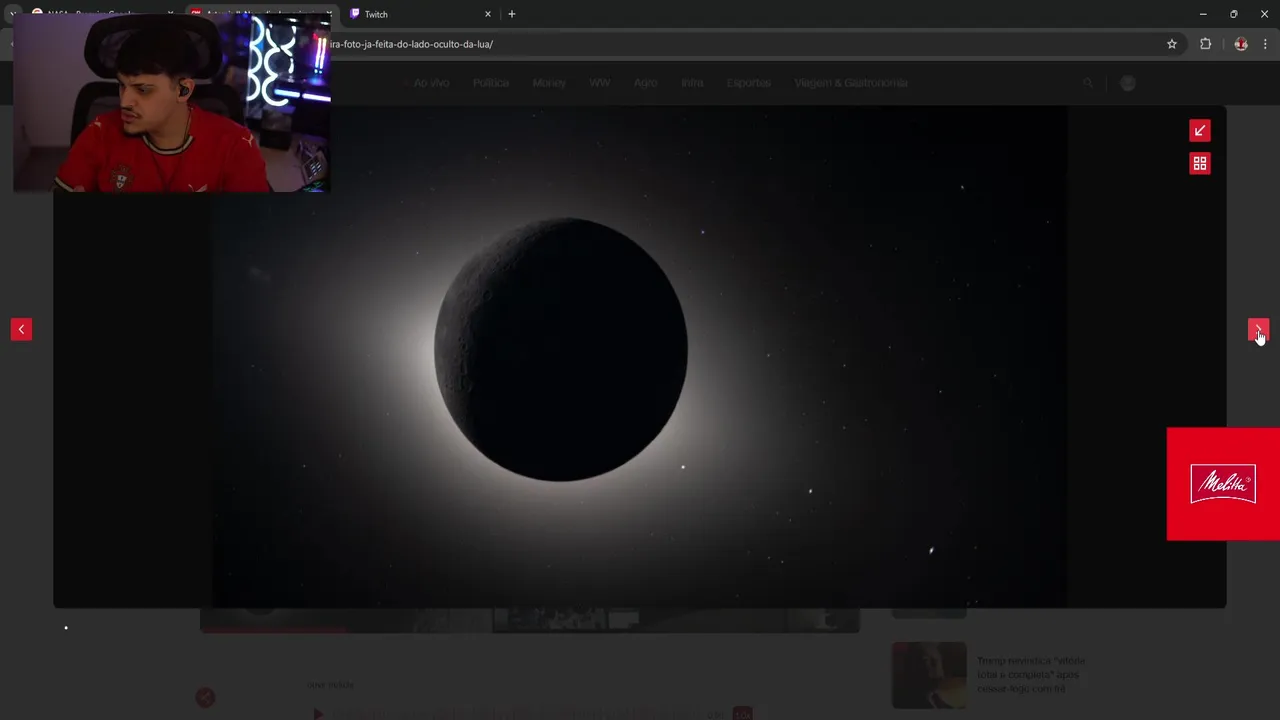
Task: Go to the next gallery image arrow
Action: tap(1258, 329)
